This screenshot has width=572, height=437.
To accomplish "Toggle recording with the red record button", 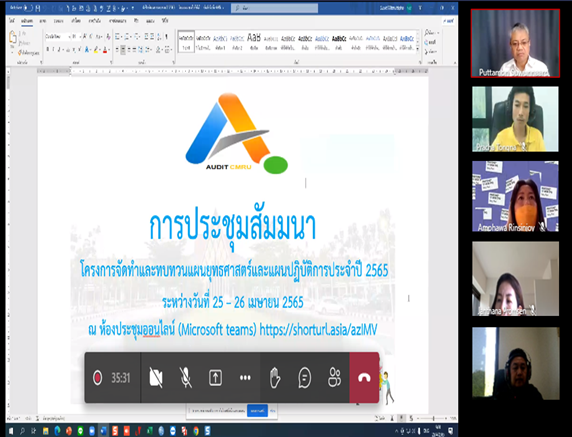I will [x=97, y=378].
